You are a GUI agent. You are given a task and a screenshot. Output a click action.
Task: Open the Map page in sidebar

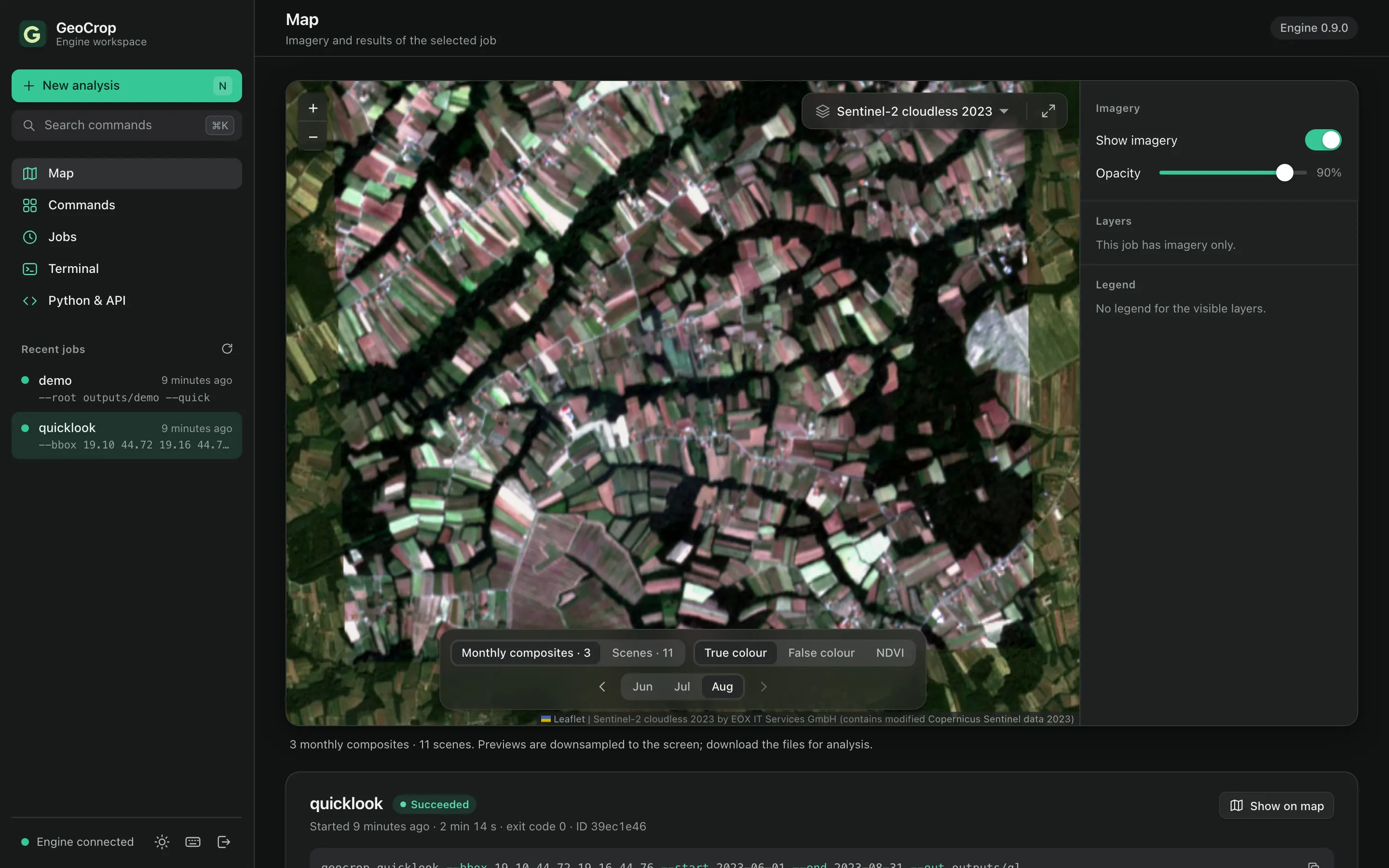pos(127,174)
